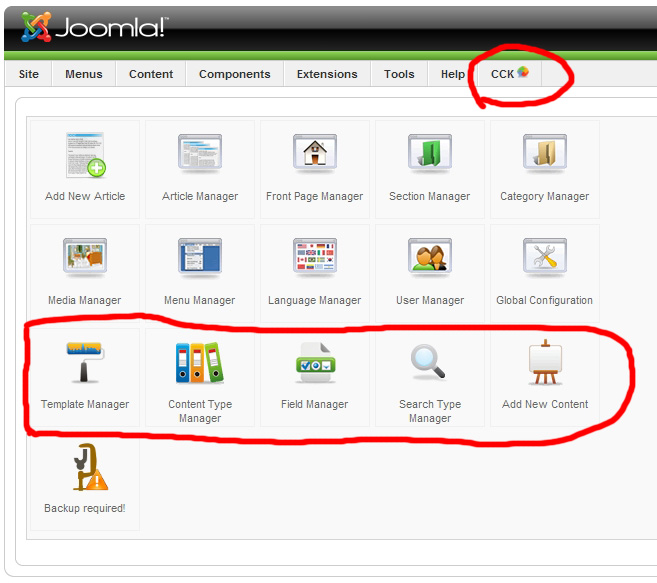Launch the Media Manager icon
657x583 pixels.
pyautogui.click(x=85, y=256)
